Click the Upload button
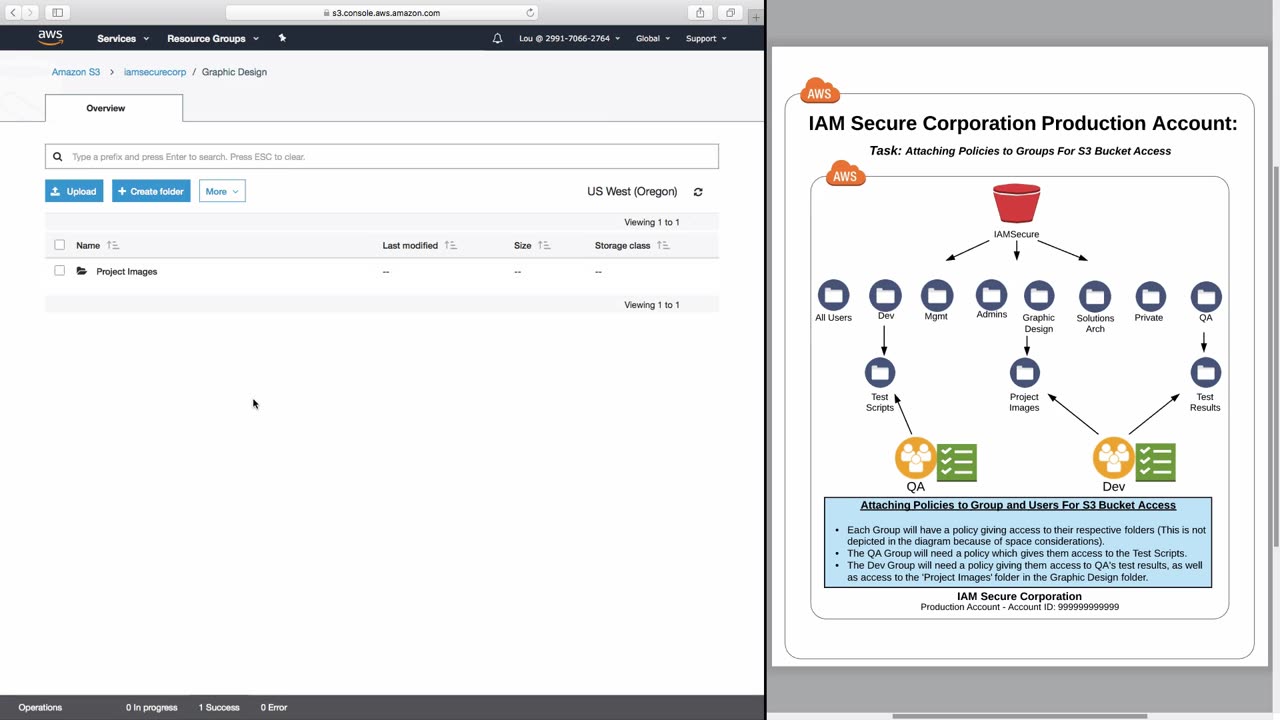Image resolution: width=1280 pixels, height=720 pixels. (x=74, y=191)
